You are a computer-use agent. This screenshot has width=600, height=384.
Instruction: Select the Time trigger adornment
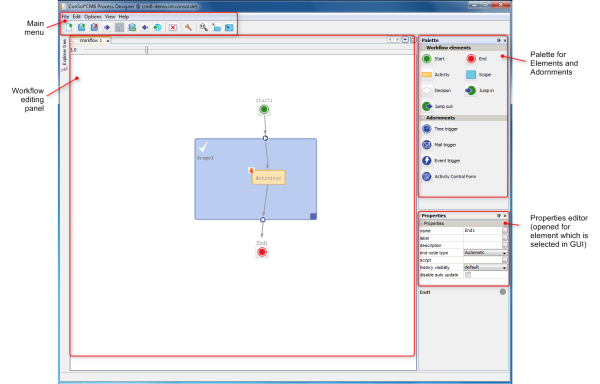click(440, 129)
